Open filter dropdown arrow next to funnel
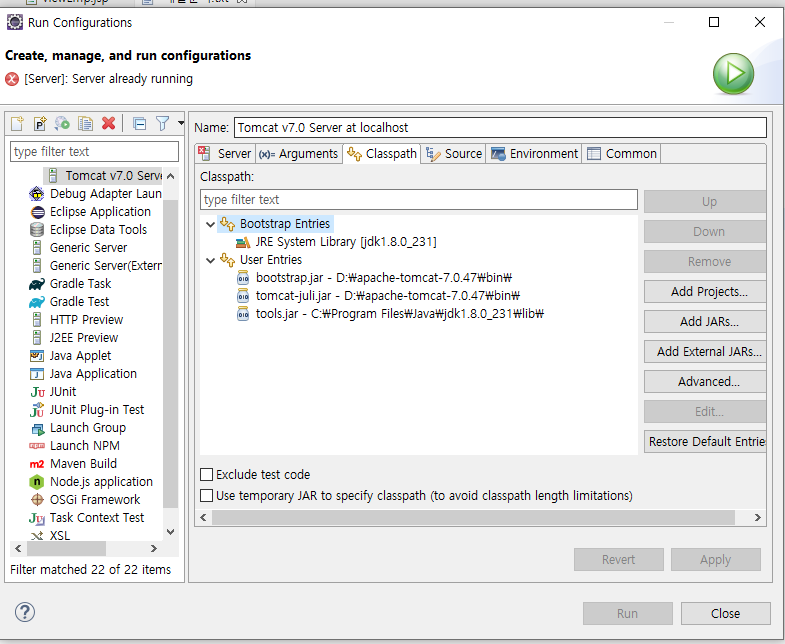Image resolution: width=785 pixels, height=644 pixels. coord(181,123)
